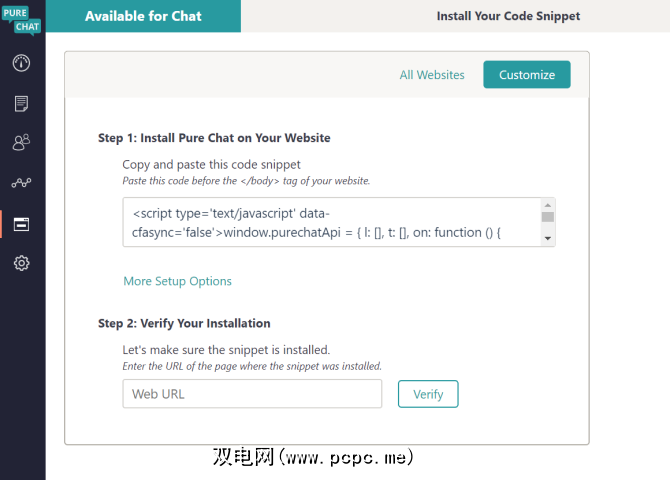
Task: Click the code snippet scrollbar thumb
Action: click(547, 216)
